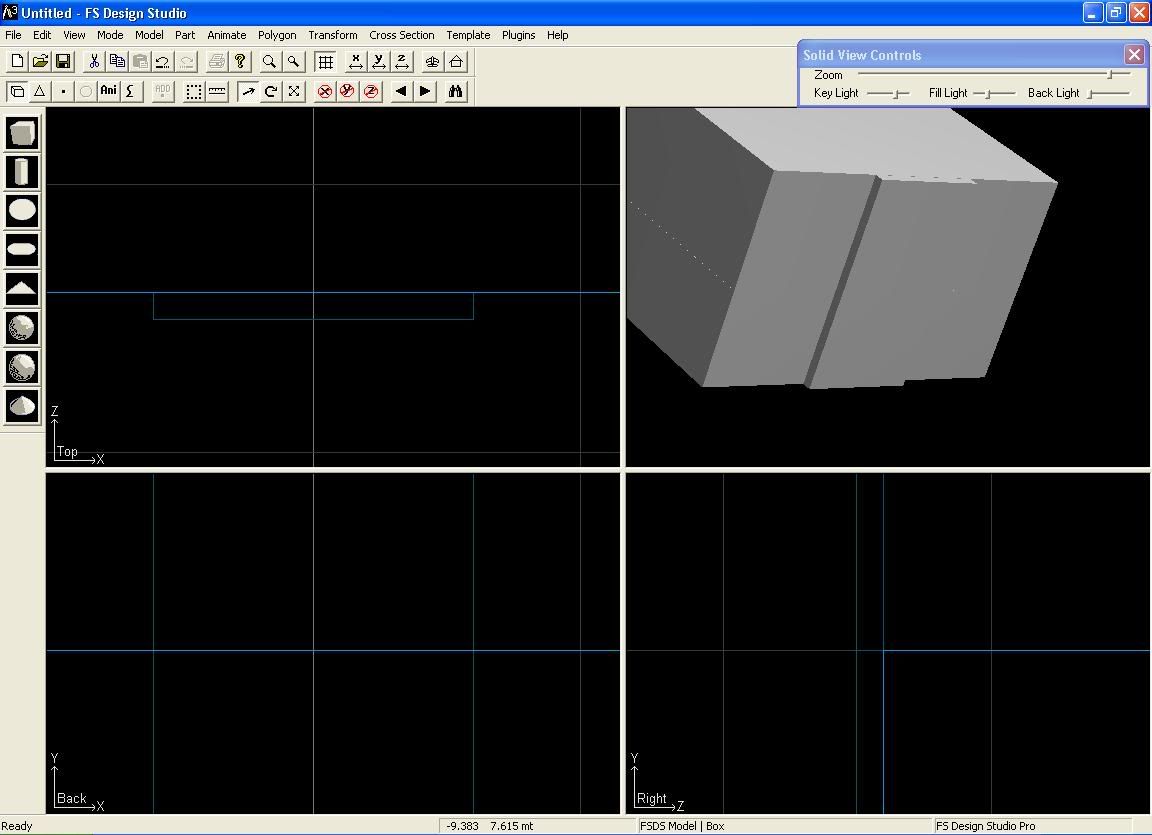Click 'FS Design Studio Pro' in status bar
The width and height of the screenshot is (1152, 835).
(985, 826)
